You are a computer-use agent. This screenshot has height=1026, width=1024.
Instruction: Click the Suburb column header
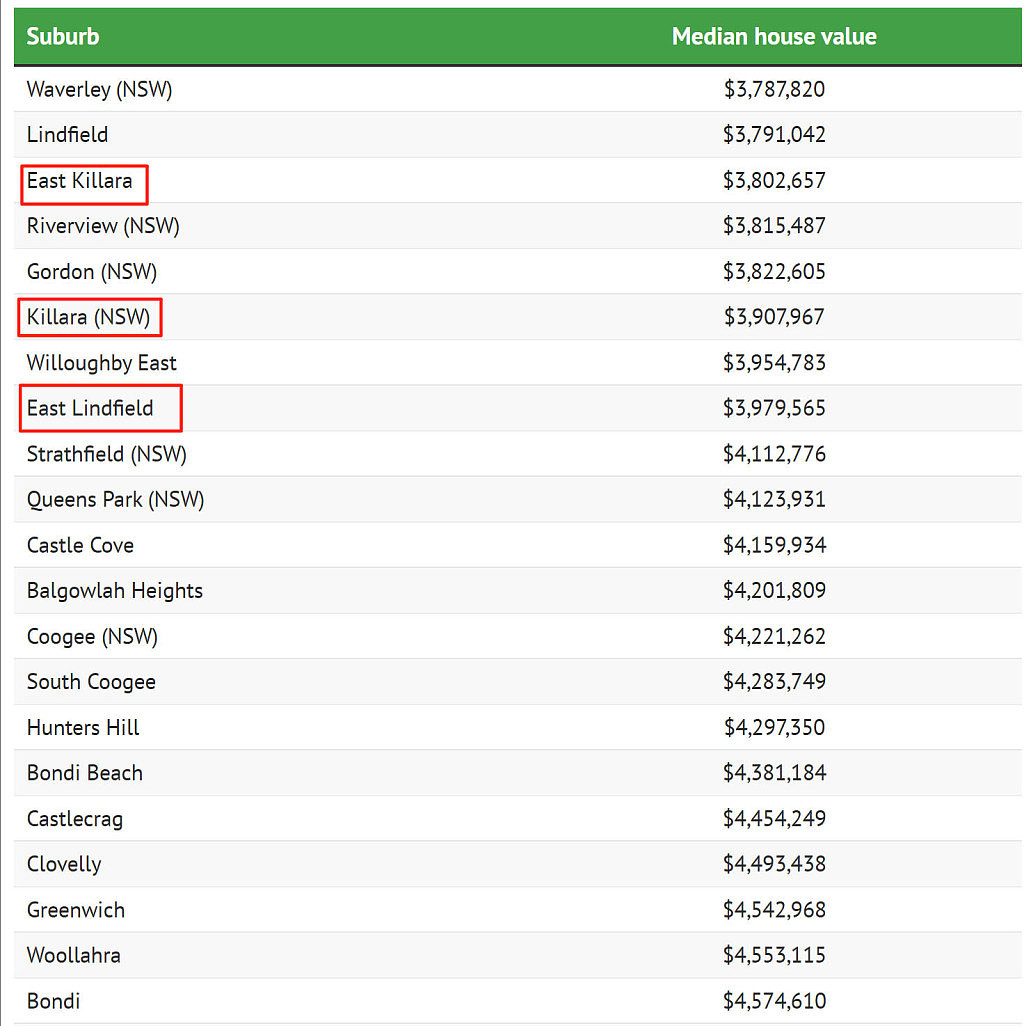(63, 37)
